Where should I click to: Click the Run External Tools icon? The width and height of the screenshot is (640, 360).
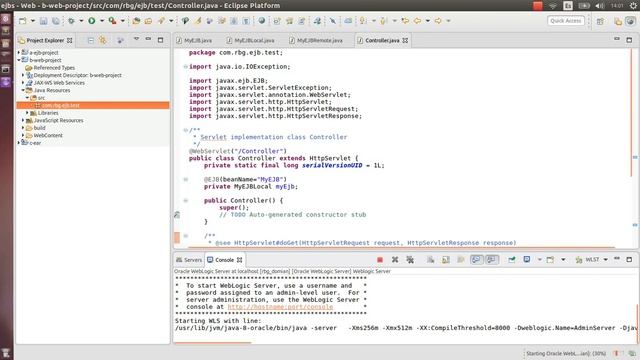point(112,21)
